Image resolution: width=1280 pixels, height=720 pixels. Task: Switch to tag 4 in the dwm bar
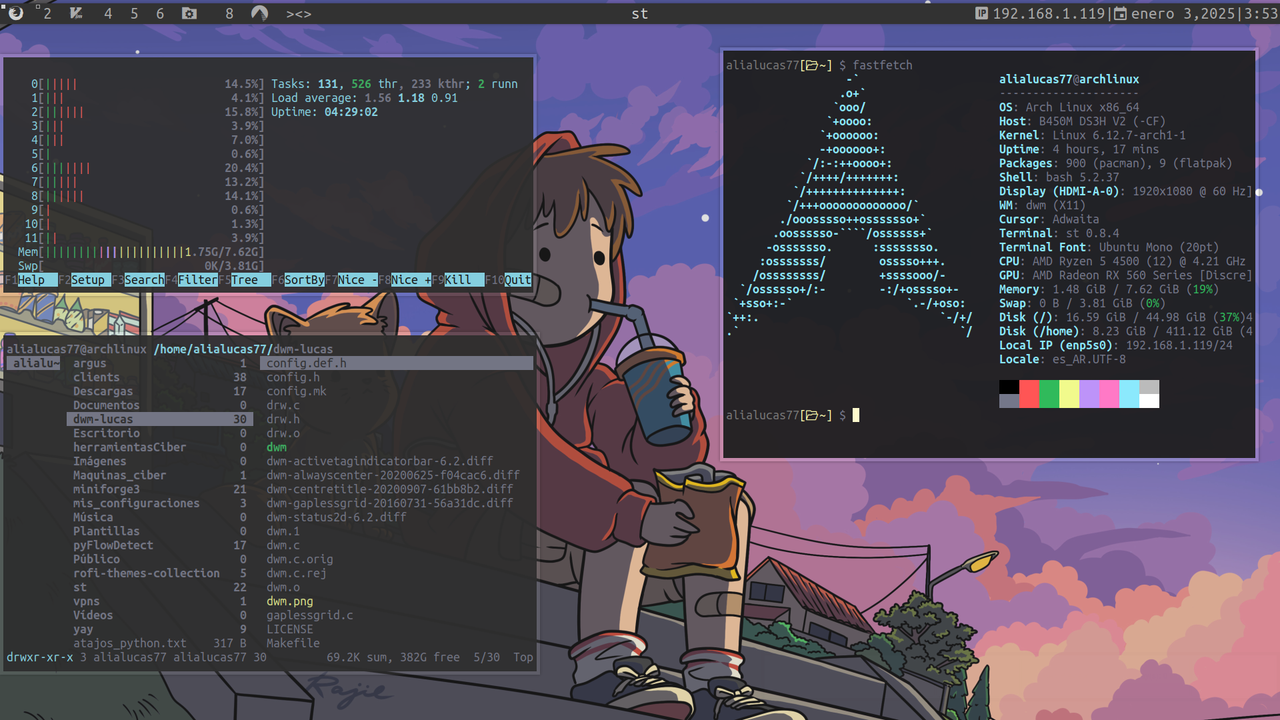[108, 13]
